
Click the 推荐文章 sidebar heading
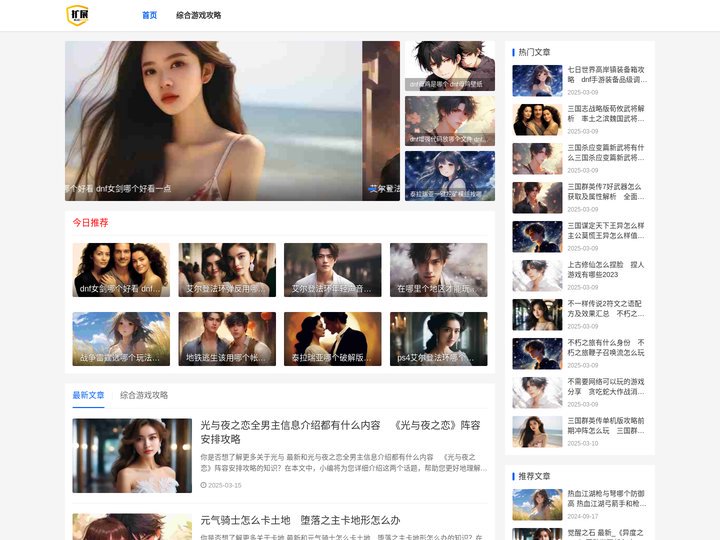[534, 476]
